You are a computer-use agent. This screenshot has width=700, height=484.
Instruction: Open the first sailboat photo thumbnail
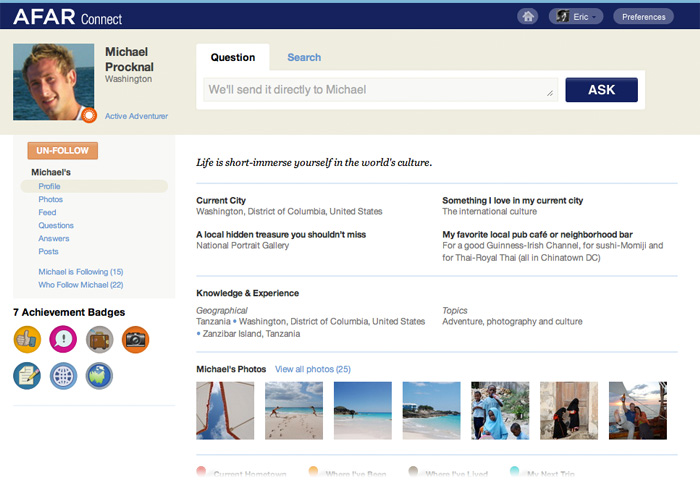point(225,410)
